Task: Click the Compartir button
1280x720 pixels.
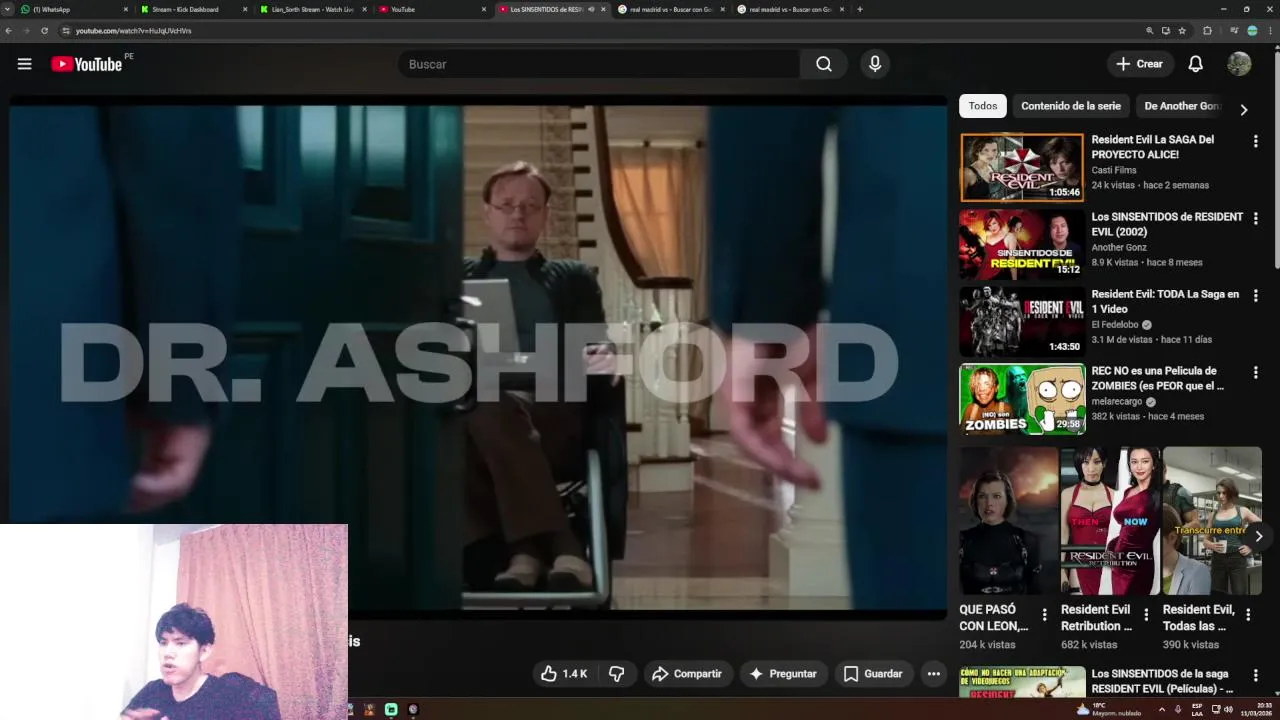Action: (x=686, y=674)
